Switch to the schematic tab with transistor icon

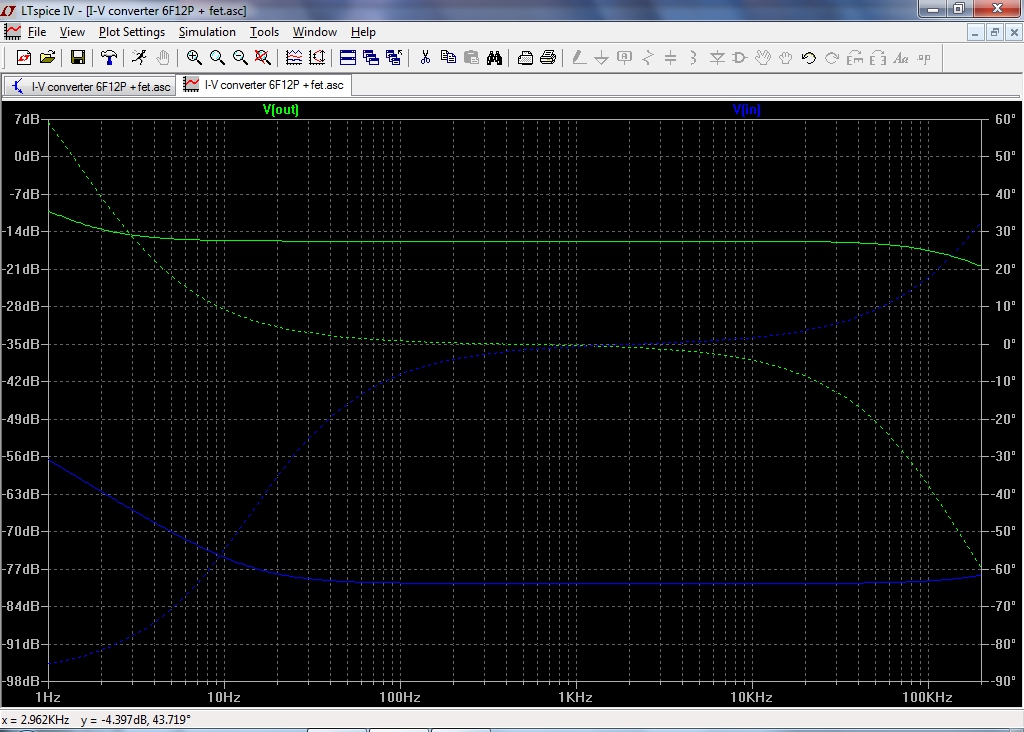[x=90, y=86]
